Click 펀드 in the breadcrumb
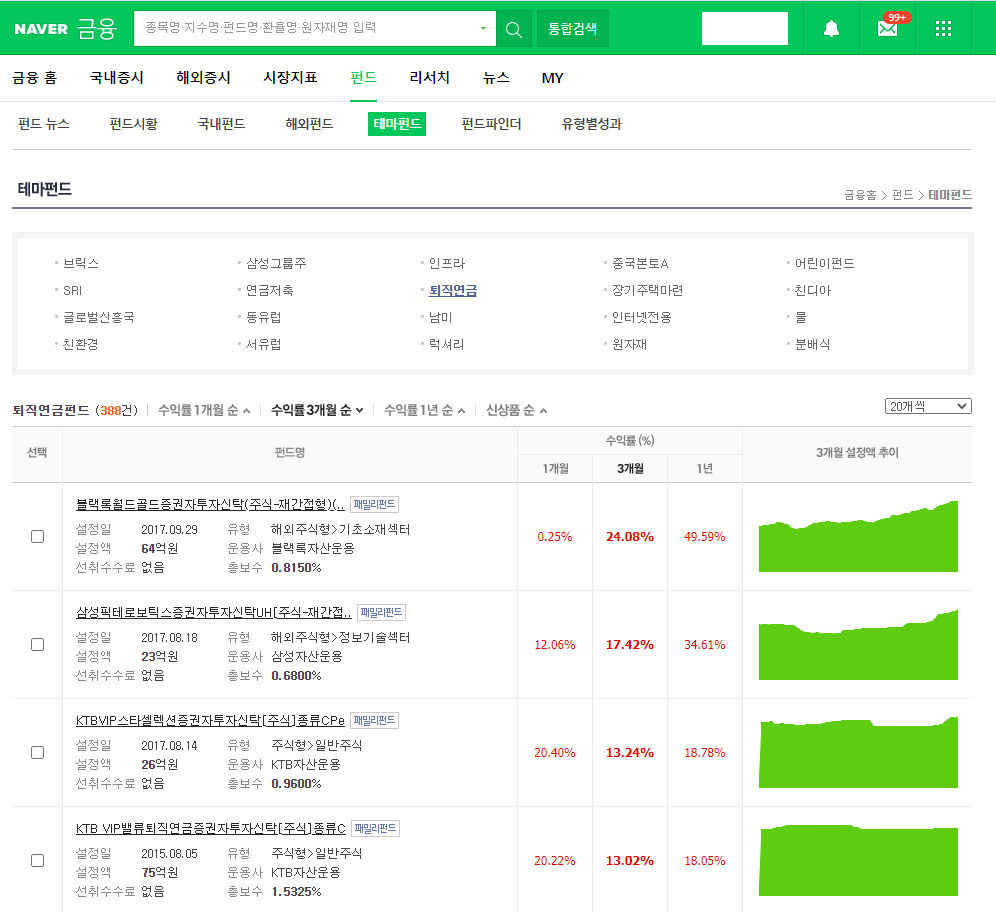The width and height of the screenshot is (996, 912). (902, 195)
